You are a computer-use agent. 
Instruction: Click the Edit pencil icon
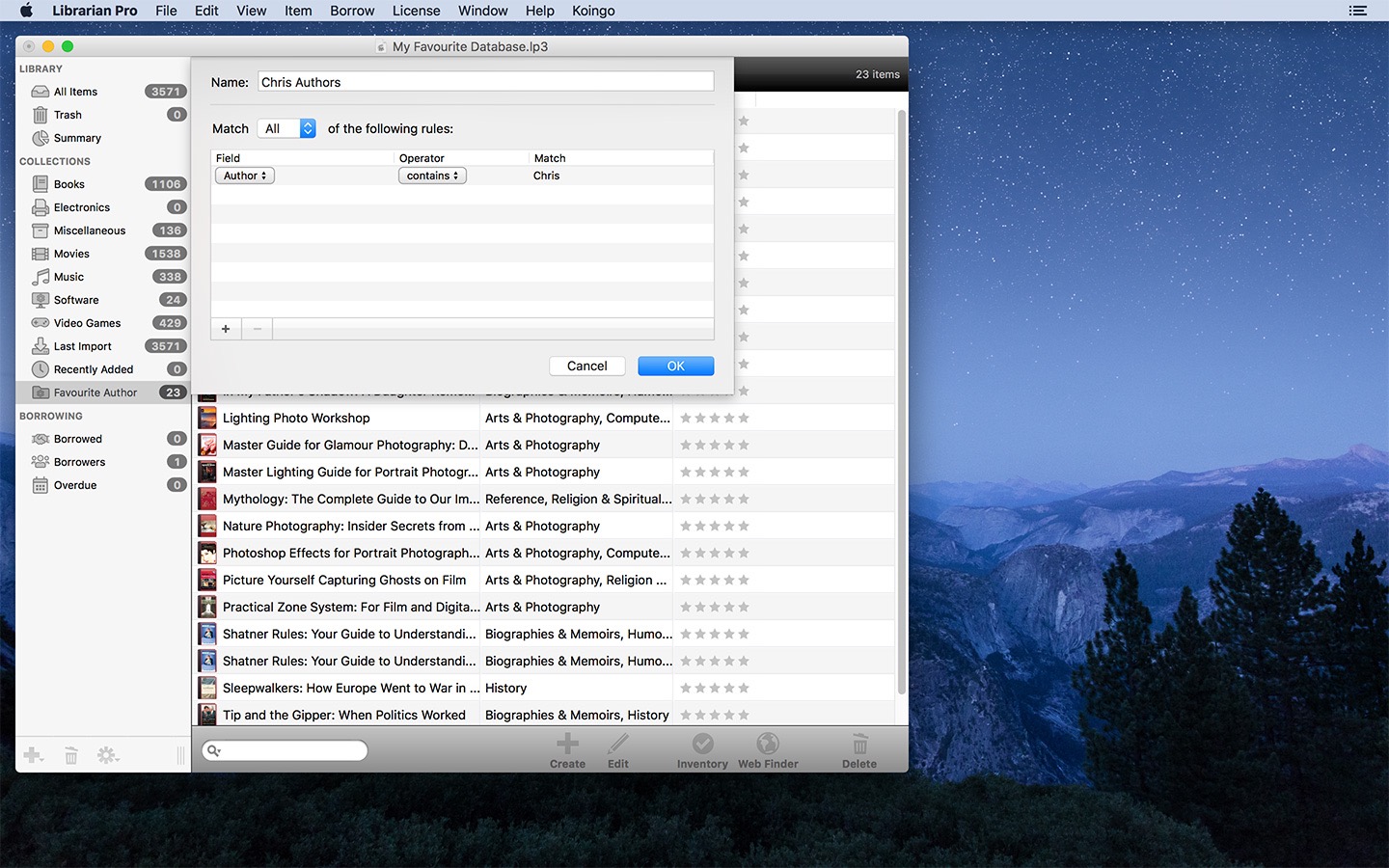(x=618, y=744)
